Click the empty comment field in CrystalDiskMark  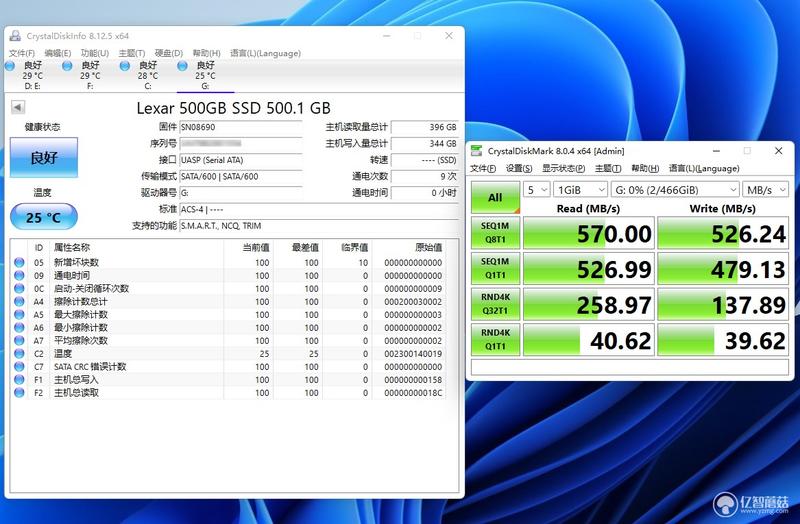[x=630, y=367]
